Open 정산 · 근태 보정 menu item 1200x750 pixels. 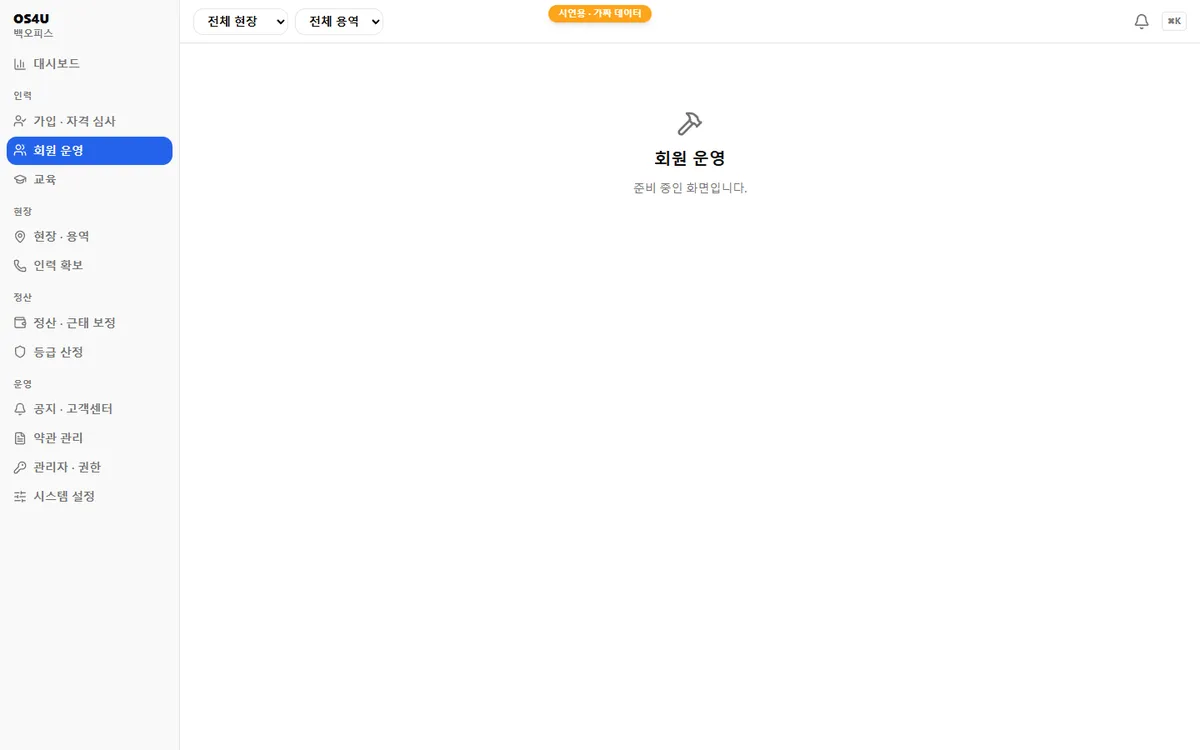(90, 323)
